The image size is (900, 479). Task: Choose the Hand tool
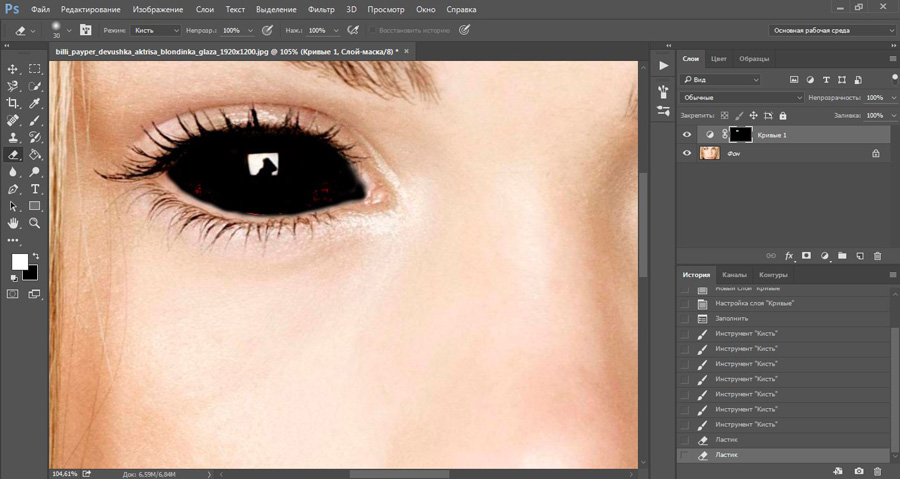(13, 223)
